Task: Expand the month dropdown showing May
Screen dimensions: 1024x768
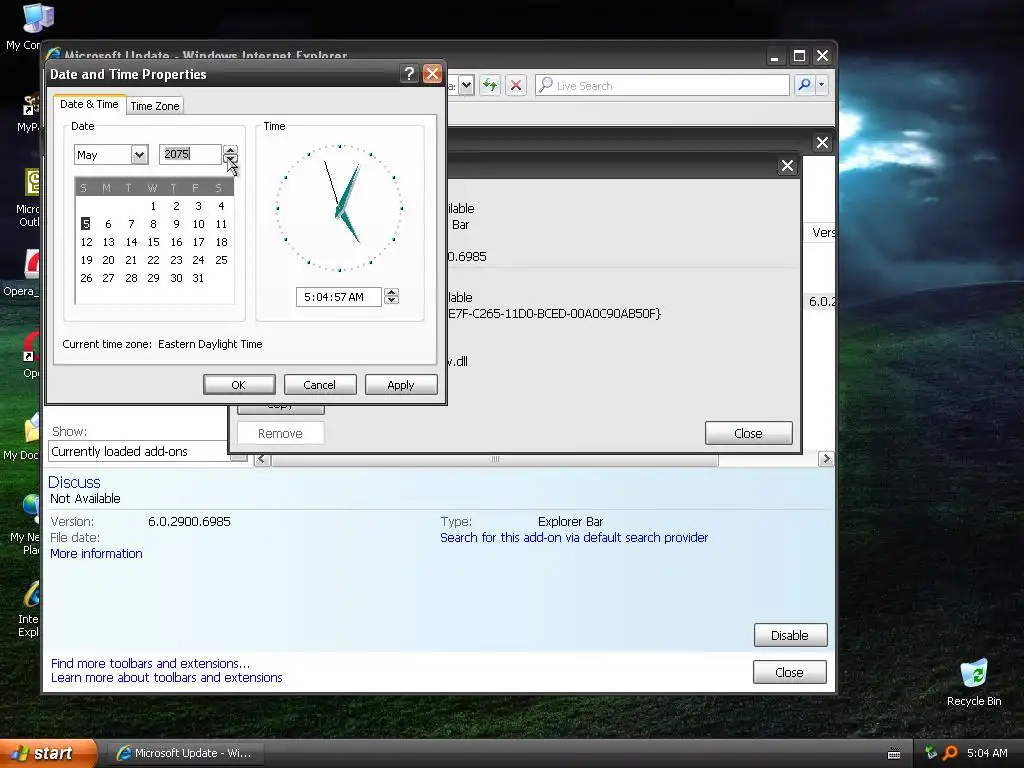Action: click(x=139, y=155)
